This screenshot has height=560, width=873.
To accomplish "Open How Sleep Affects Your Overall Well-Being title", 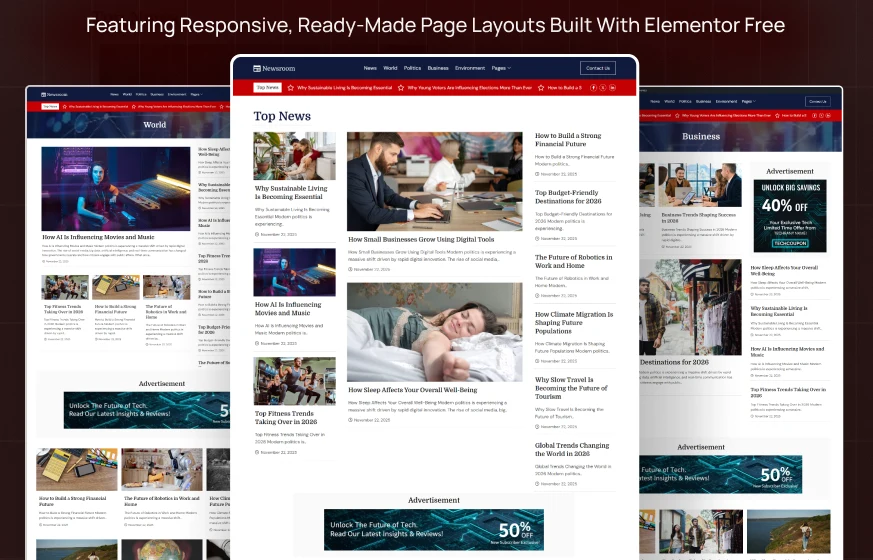I will [413, 390].
